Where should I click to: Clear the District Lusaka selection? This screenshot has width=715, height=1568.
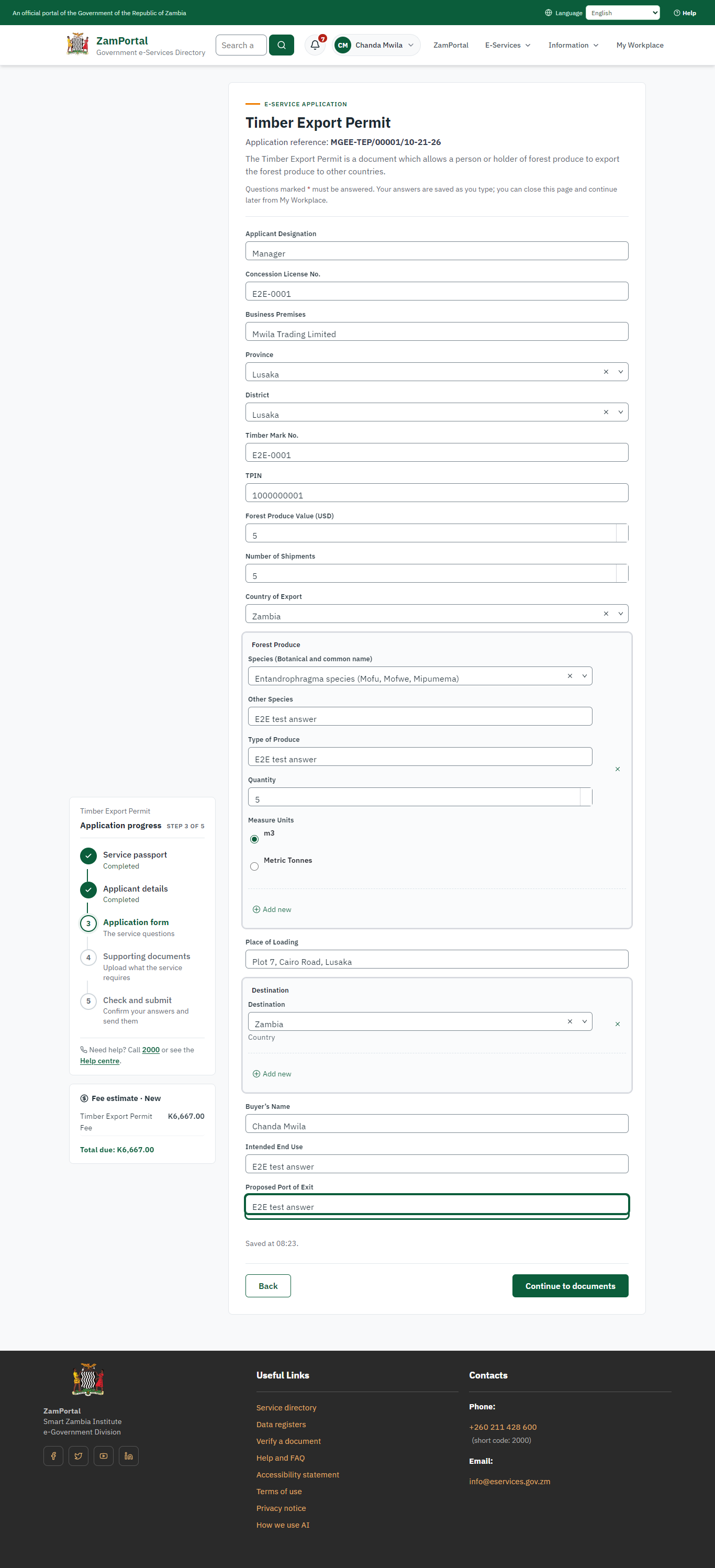point(606,412)
